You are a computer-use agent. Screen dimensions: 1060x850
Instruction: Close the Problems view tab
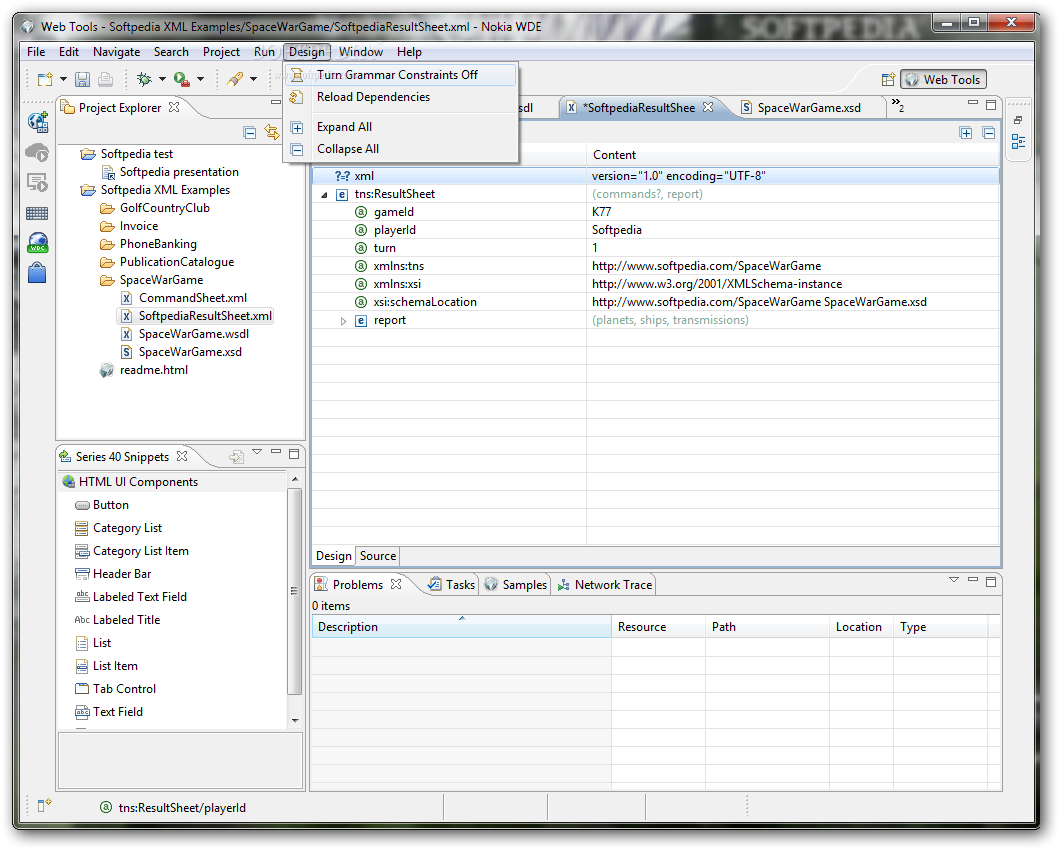click(396, 584)
